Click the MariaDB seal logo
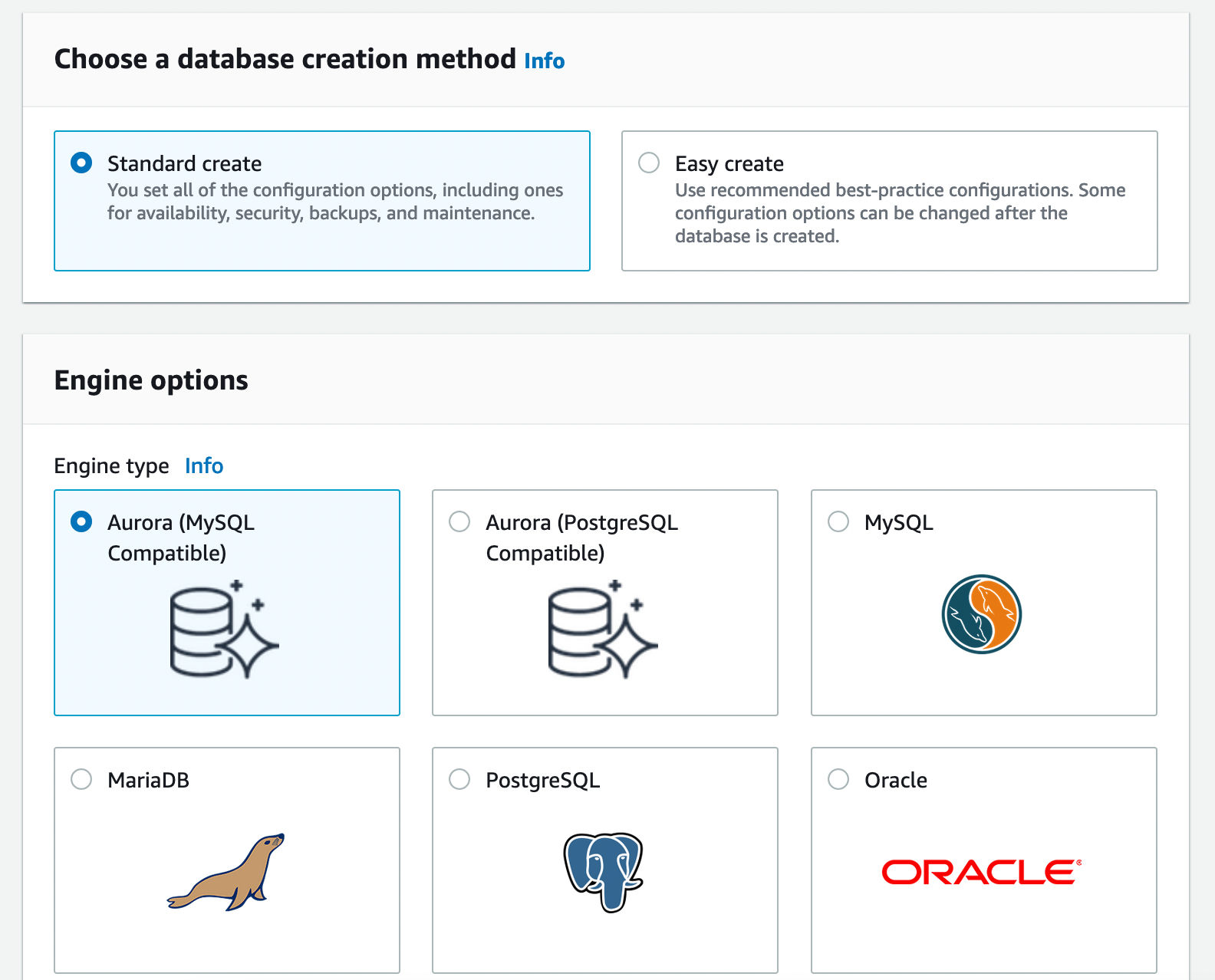The height and width of the screenshot is (980, 1215). point(226,872)
